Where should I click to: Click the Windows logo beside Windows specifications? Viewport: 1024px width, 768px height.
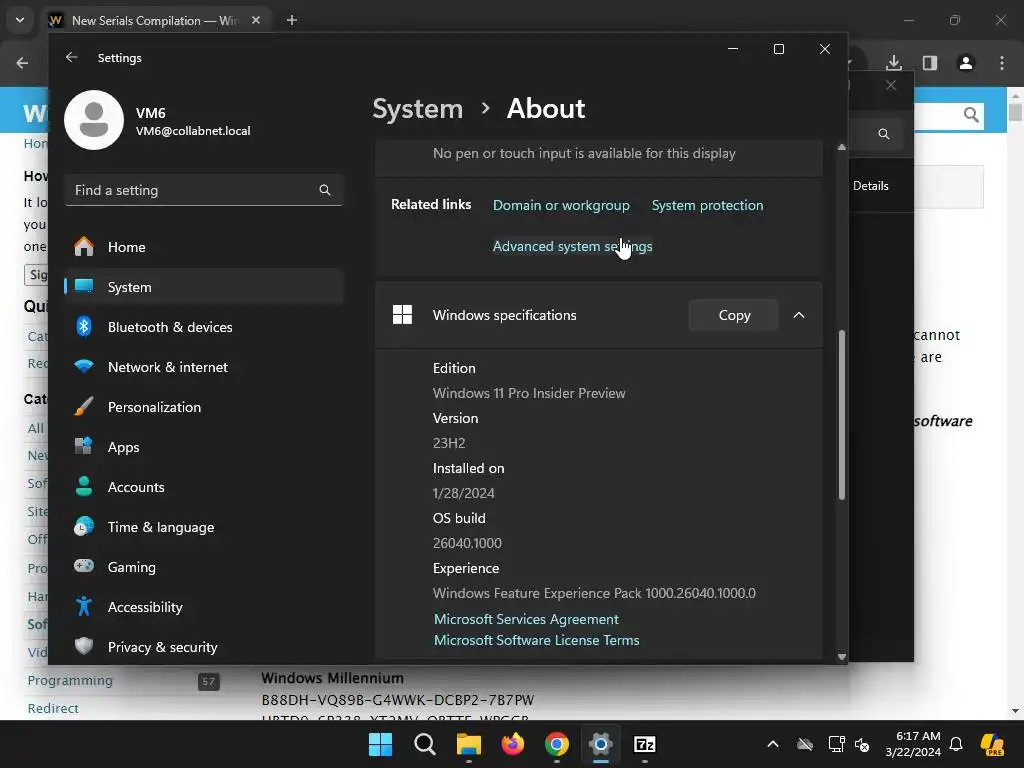pos(402,315)
